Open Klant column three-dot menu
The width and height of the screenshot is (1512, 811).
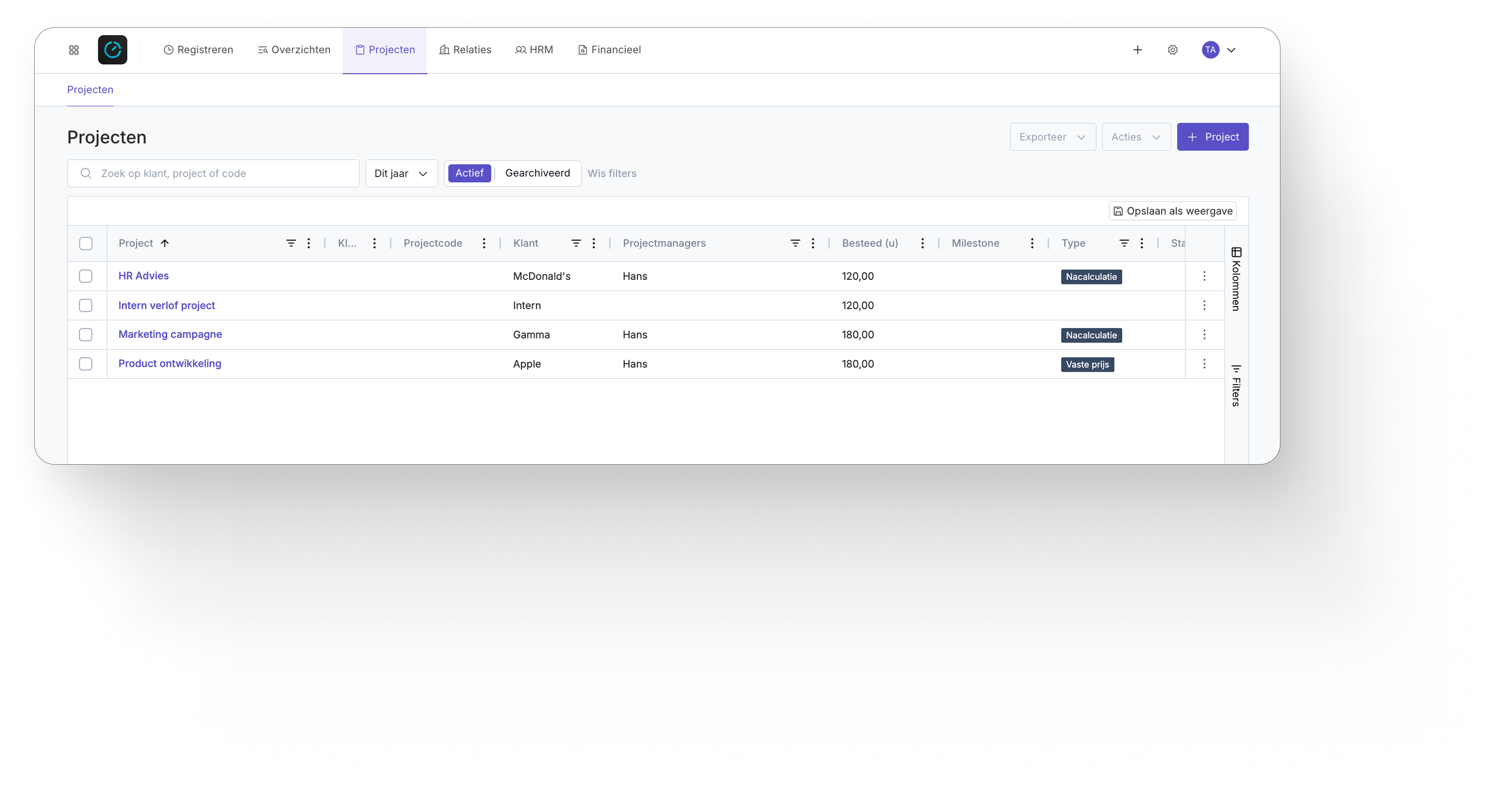593,243
